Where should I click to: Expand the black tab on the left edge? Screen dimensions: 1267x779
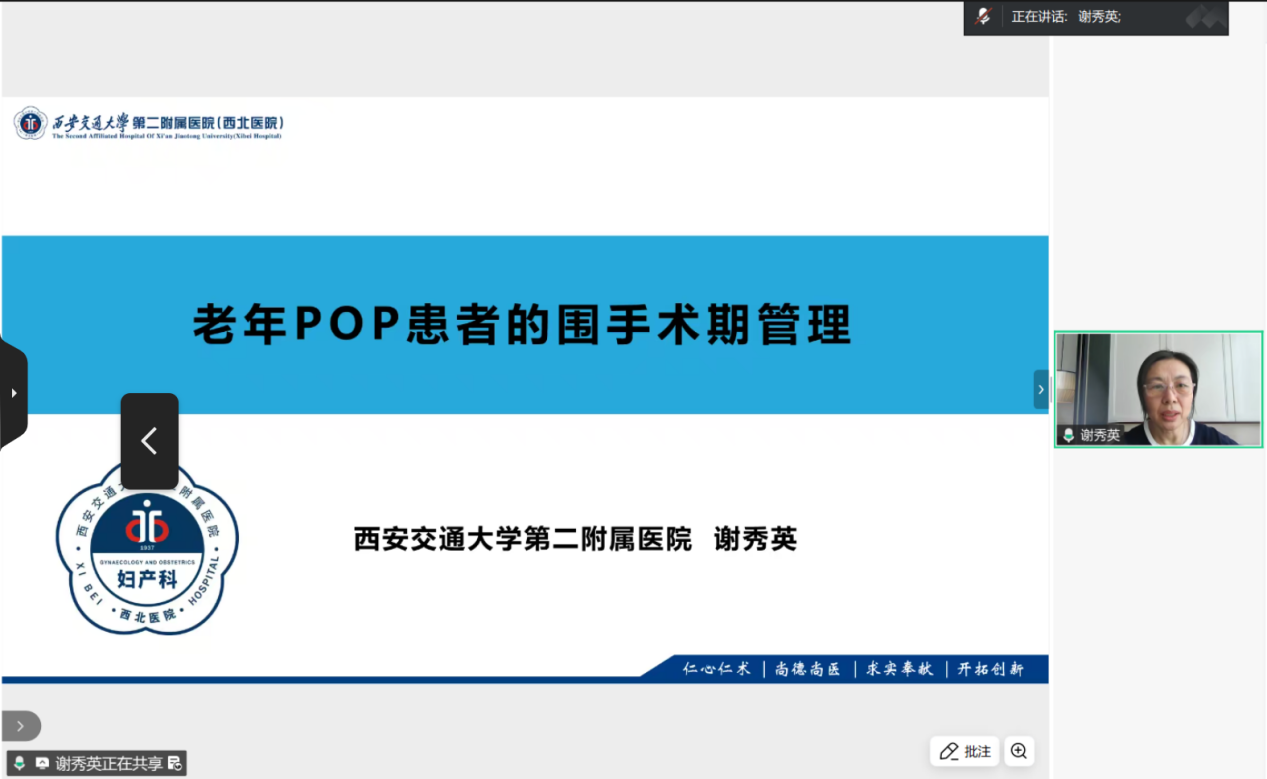(14, 393)
